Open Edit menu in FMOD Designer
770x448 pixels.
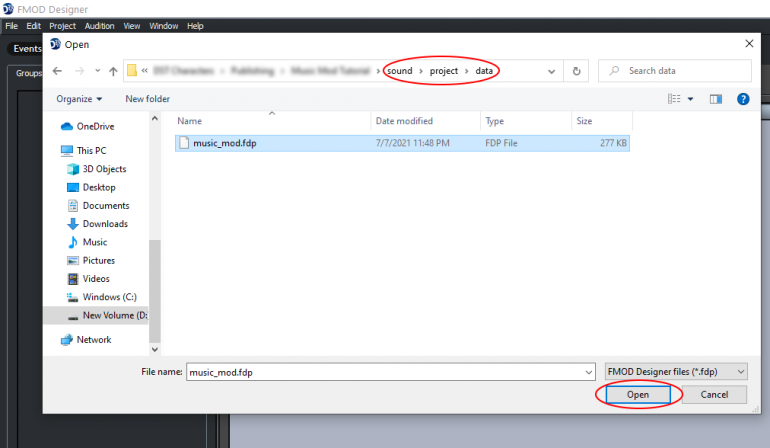33,26
